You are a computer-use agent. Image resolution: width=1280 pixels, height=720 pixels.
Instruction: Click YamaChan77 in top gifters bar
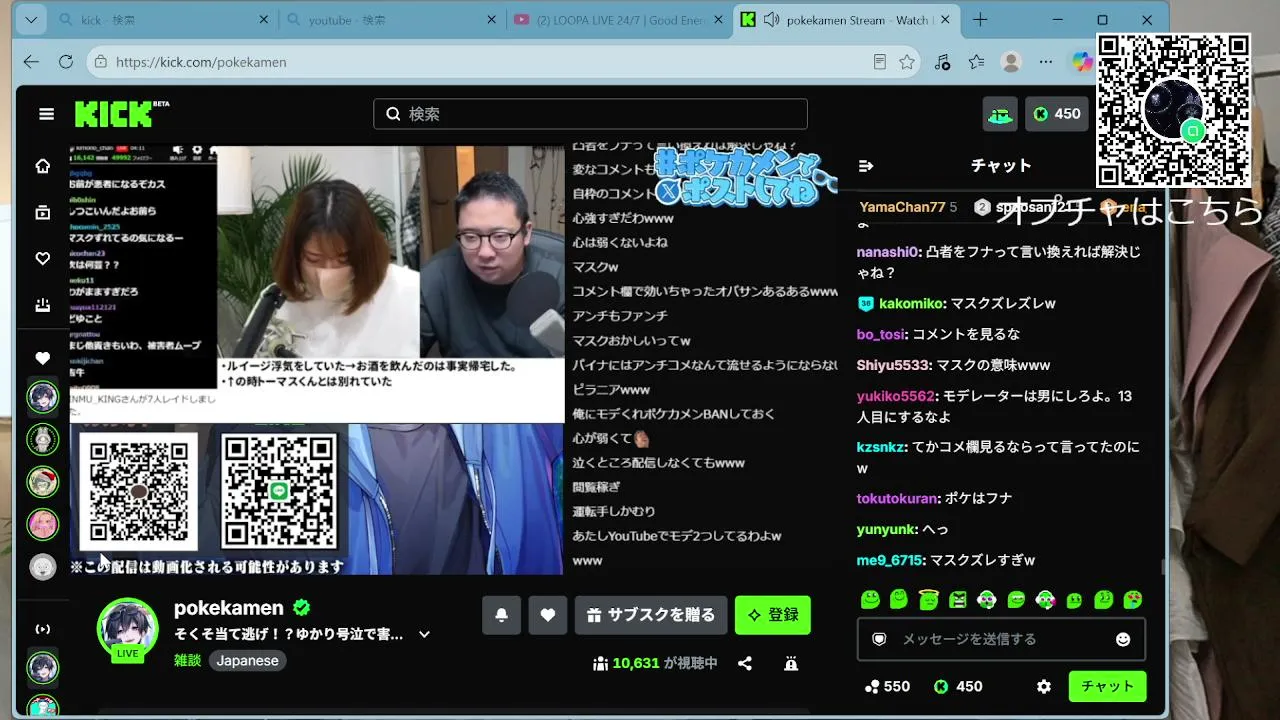[902, 207]
